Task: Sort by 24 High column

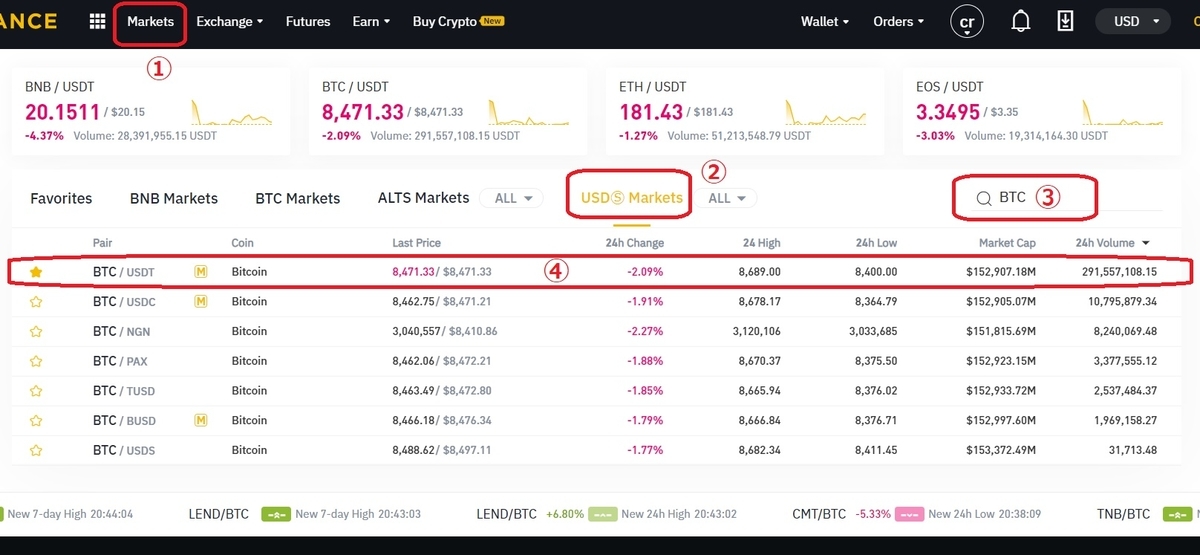Action: pos(762,243)
